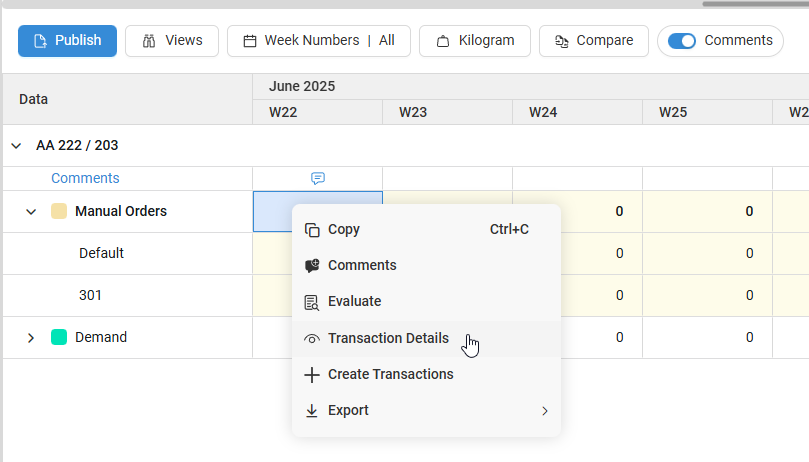Collapse the Manual Orders row
The width and height of the screenshot is (809, 462).
31,212
